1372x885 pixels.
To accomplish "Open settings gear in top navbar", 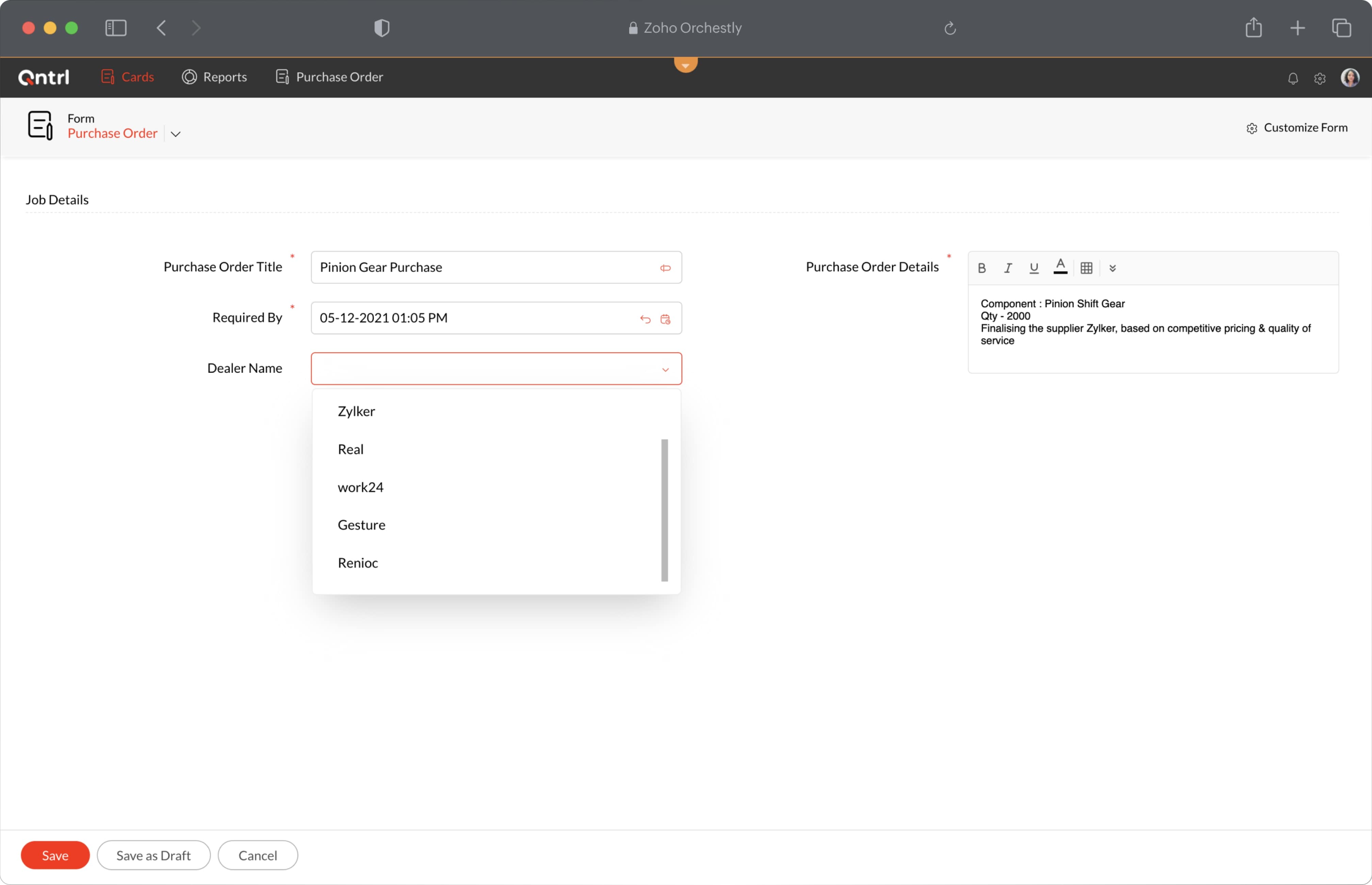I will tap(1320, 78).
